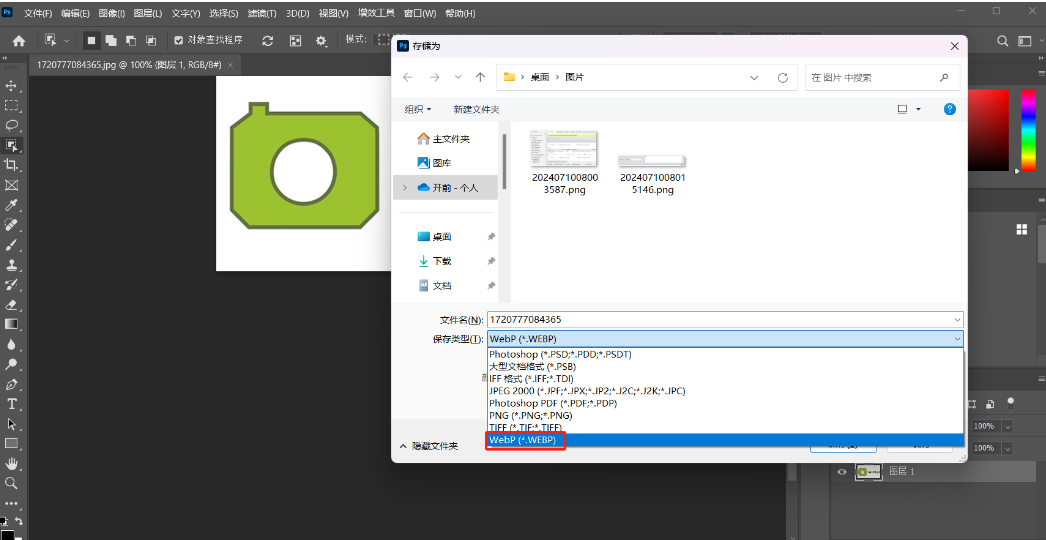Hide 图层 1 using eye icon
This screenshot has width=1046, height=540.
pos(842,472)
